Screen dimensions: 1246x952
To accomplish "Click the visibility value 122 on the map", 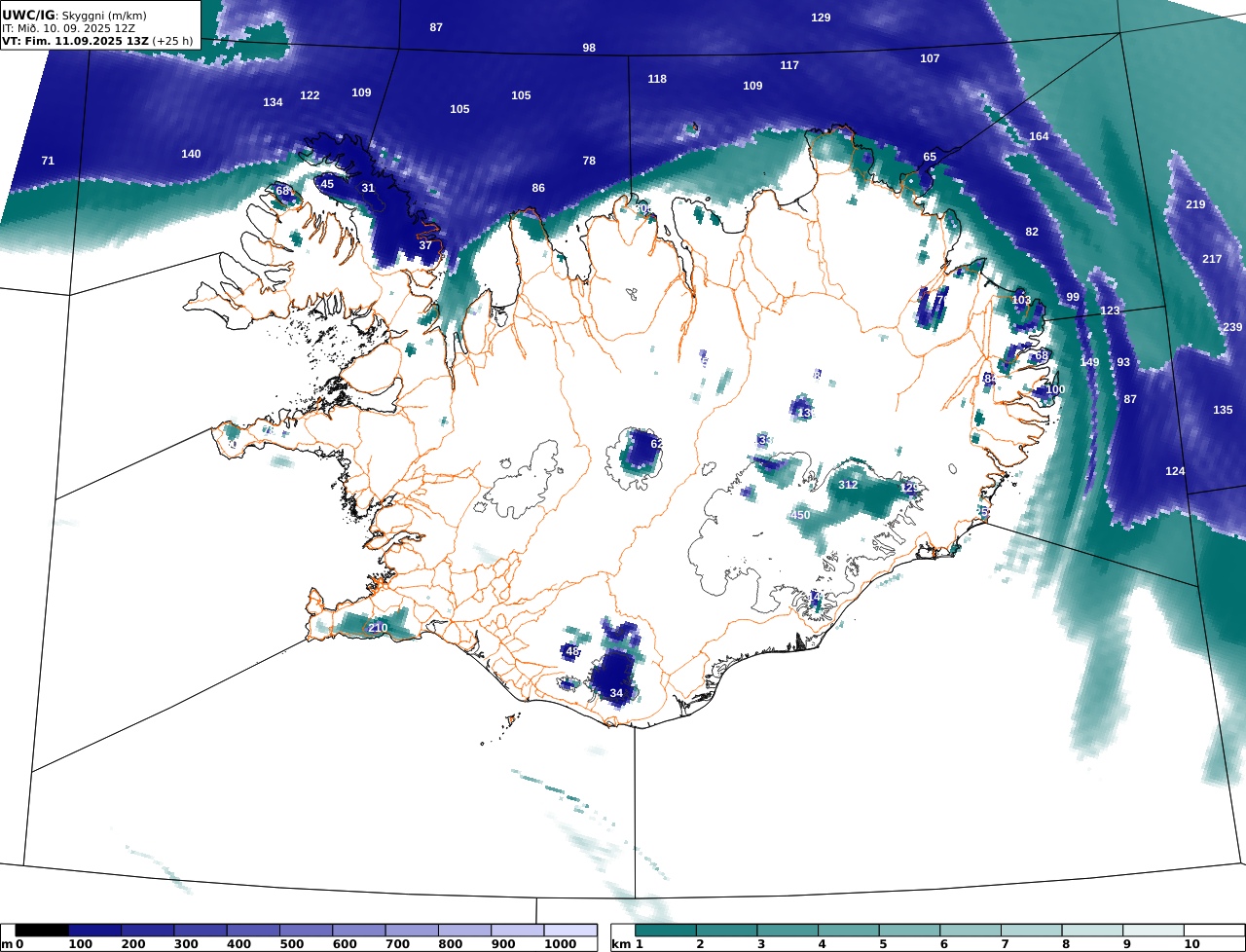I will (x=310, y=95).
